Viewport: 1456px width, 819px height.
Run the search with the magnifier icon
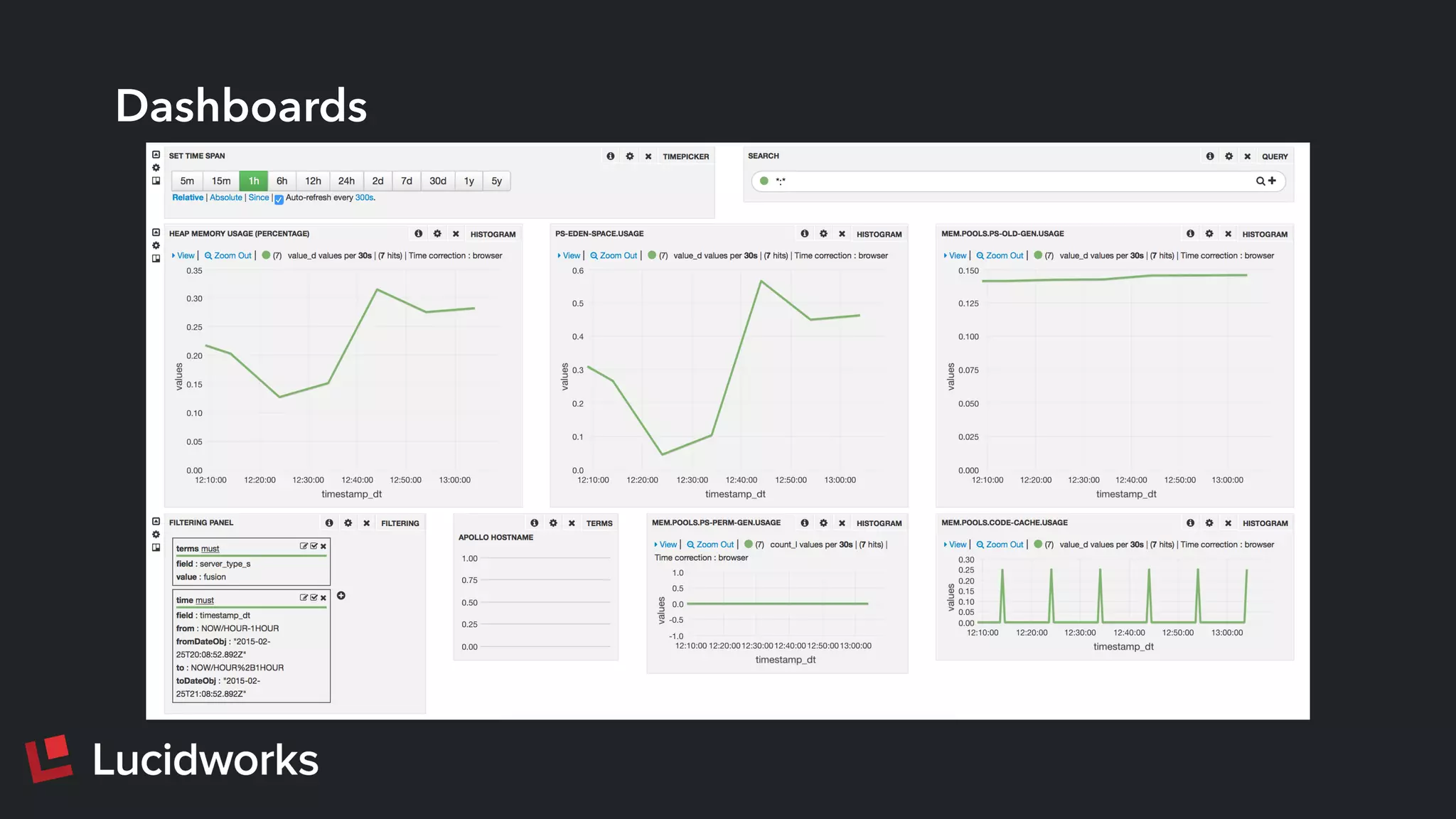1260,181
